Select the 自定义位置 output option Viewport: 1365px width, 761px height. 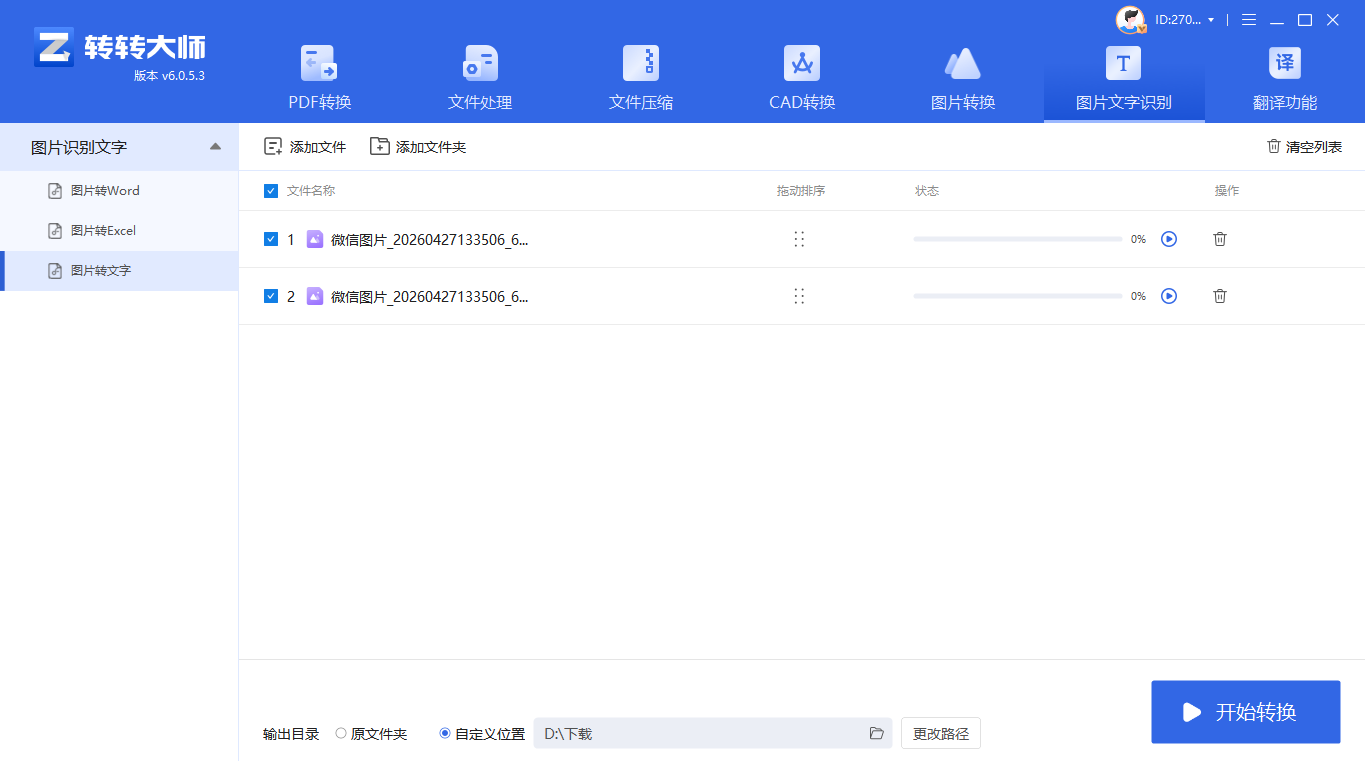pyautogui.click(x=445, y=733)
